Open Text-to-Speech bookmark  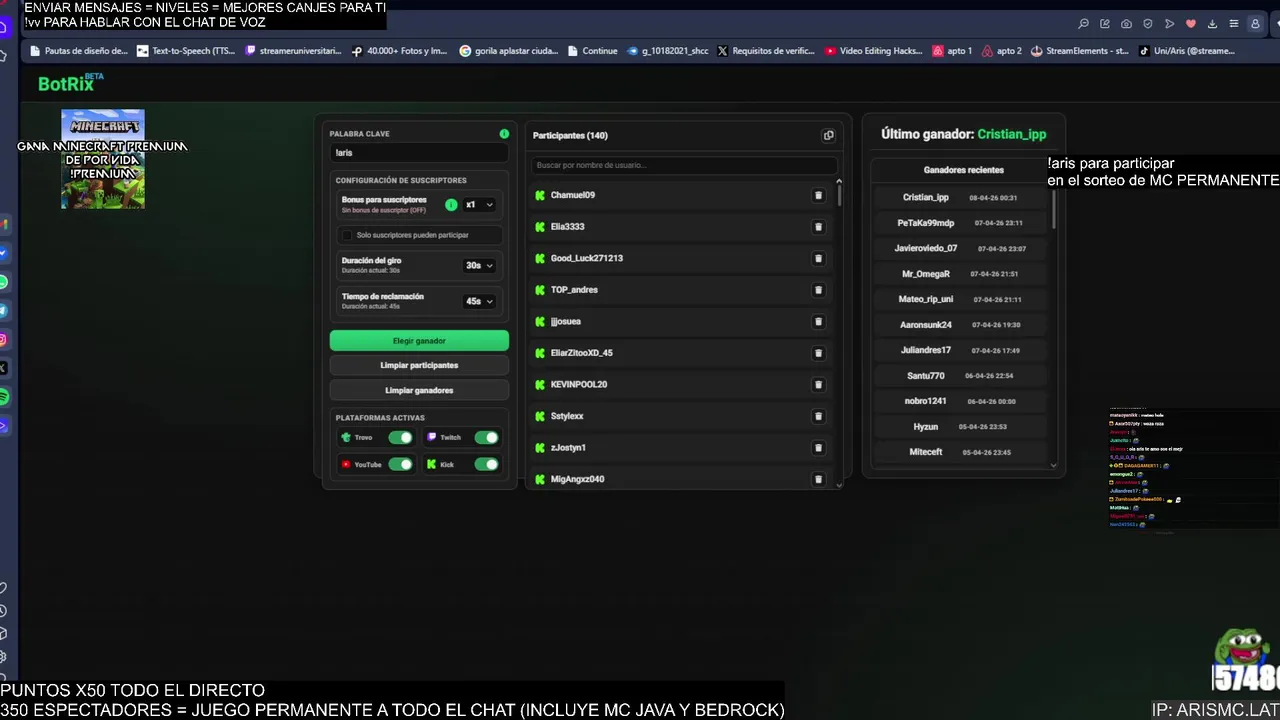[x=186, y=51]
